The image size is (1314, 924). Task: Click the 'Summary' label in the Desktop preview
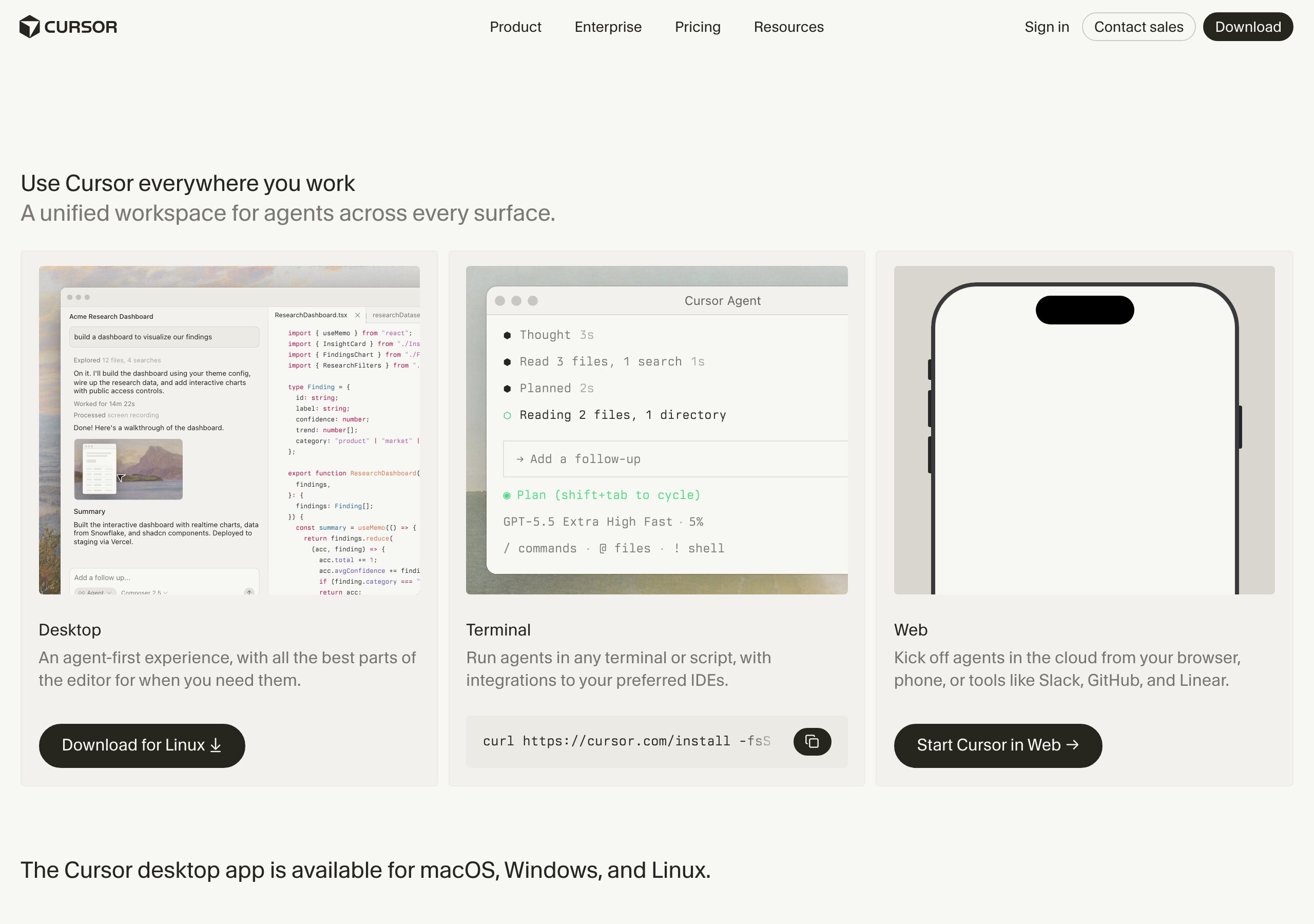pos(89,512)
